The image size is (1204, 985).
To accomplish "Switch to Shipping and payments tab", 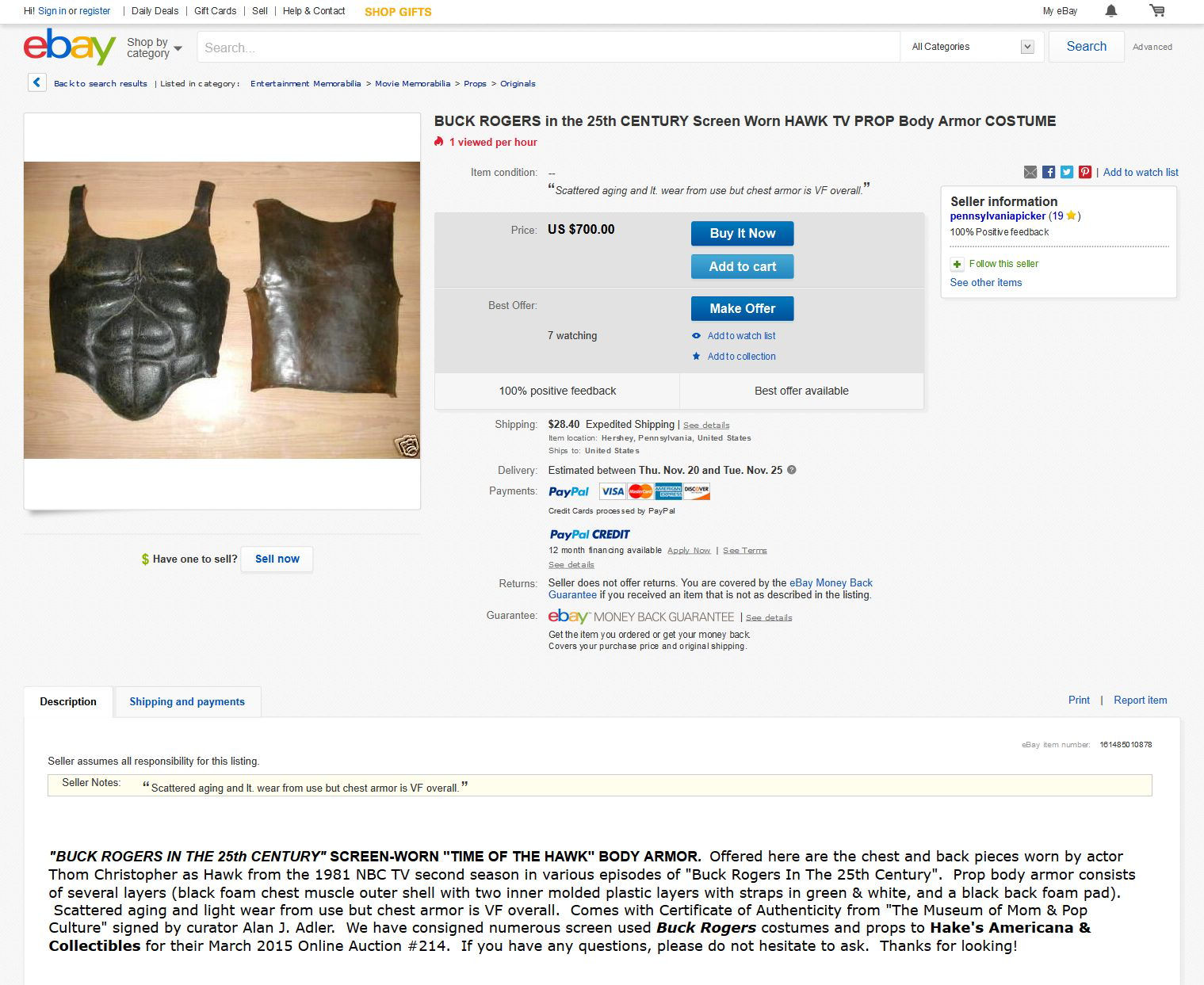I will 187,701.
